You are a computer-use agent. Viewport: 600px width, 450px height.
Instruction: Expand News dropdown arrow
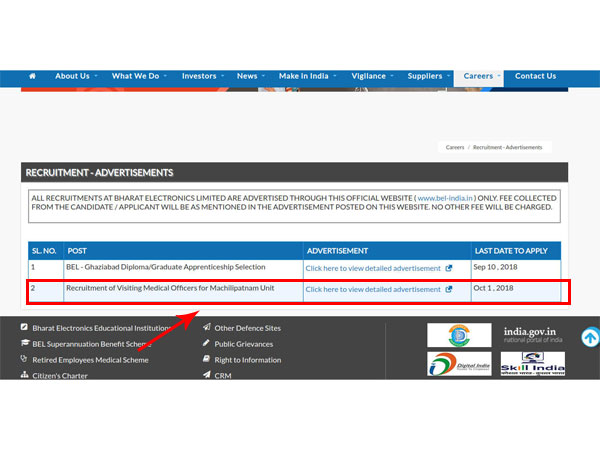263,76
